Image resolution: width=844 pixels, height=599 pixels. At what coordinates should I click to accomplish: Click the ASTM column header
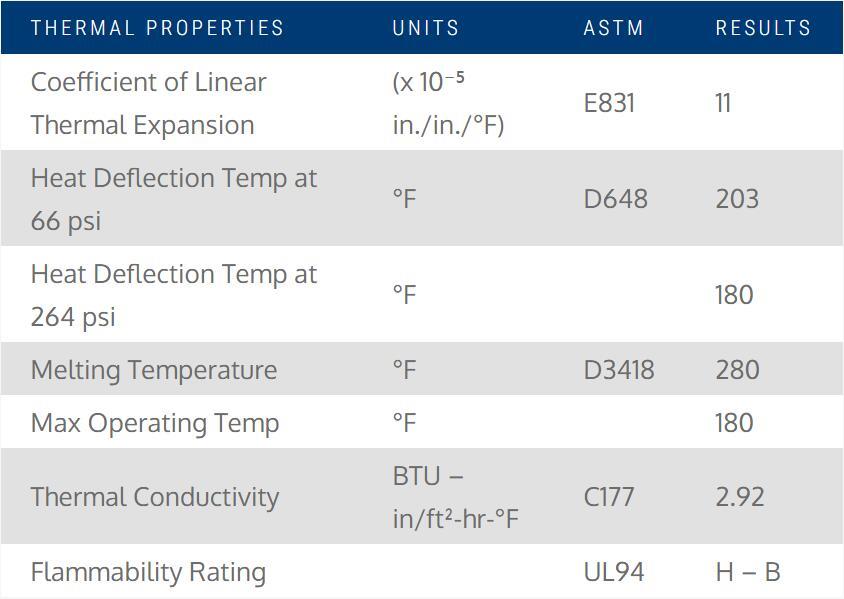click(x=614, y=27)
